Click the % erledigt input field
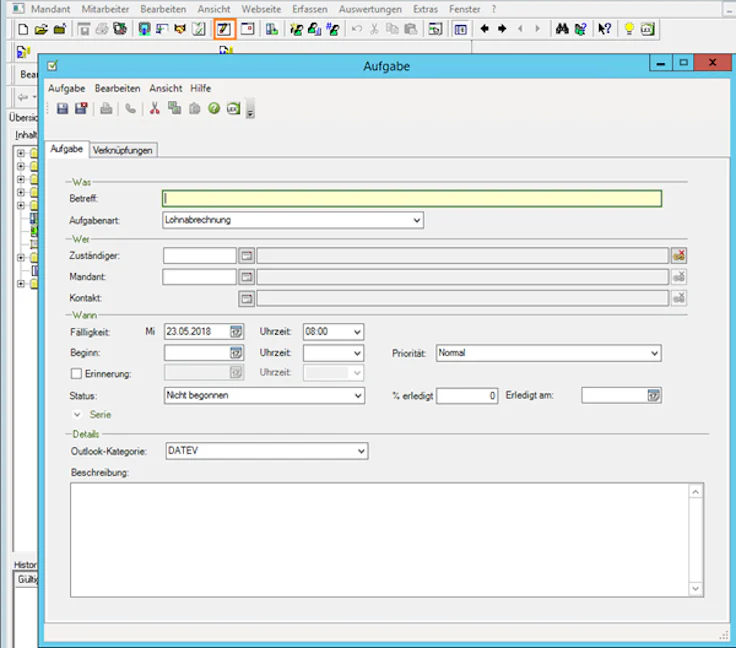Image resolution: width=736 pixels, height=648 pixels. click(467, 396)
